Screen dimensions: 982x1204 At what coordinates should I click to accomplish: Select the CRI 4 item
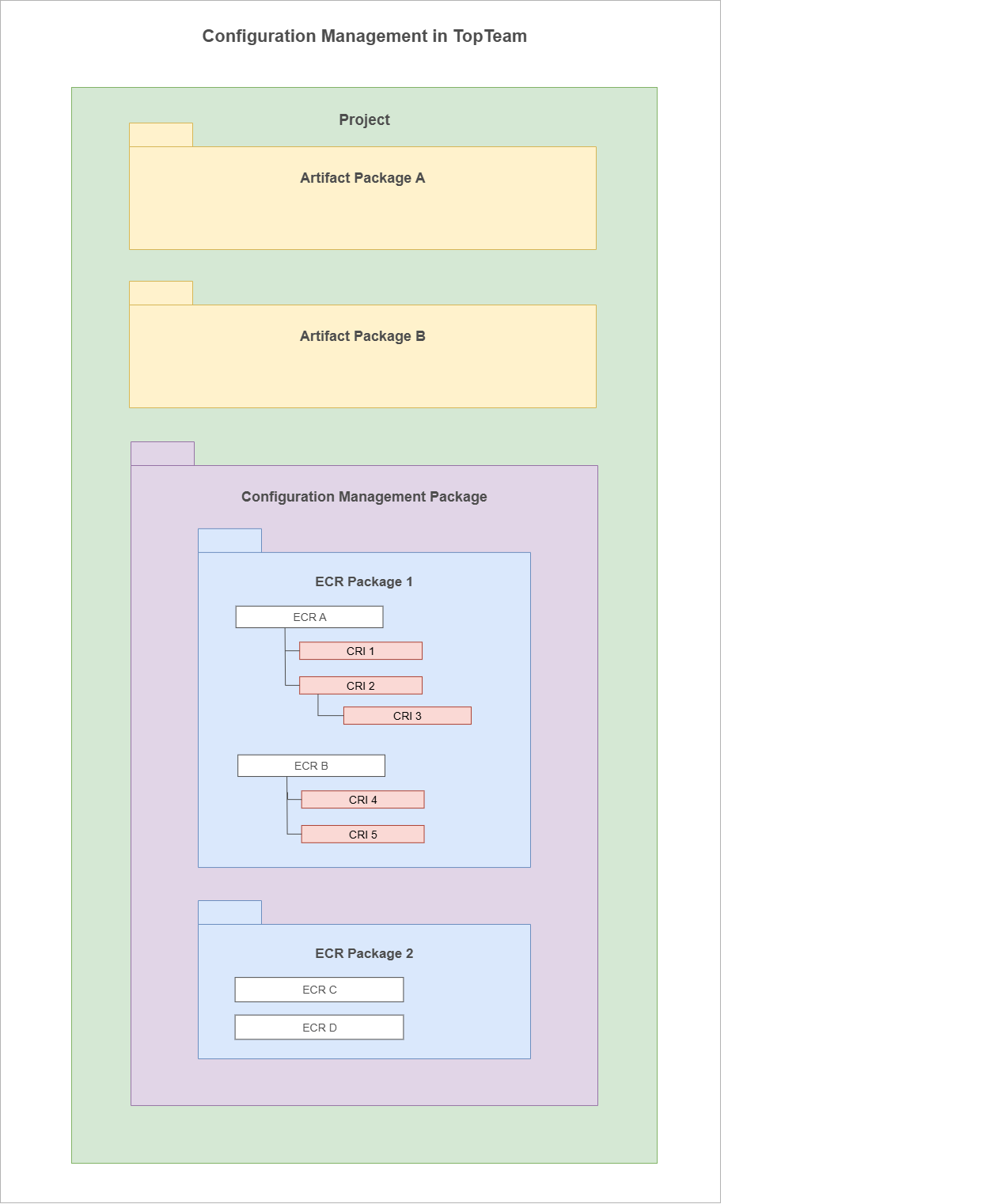362,800
